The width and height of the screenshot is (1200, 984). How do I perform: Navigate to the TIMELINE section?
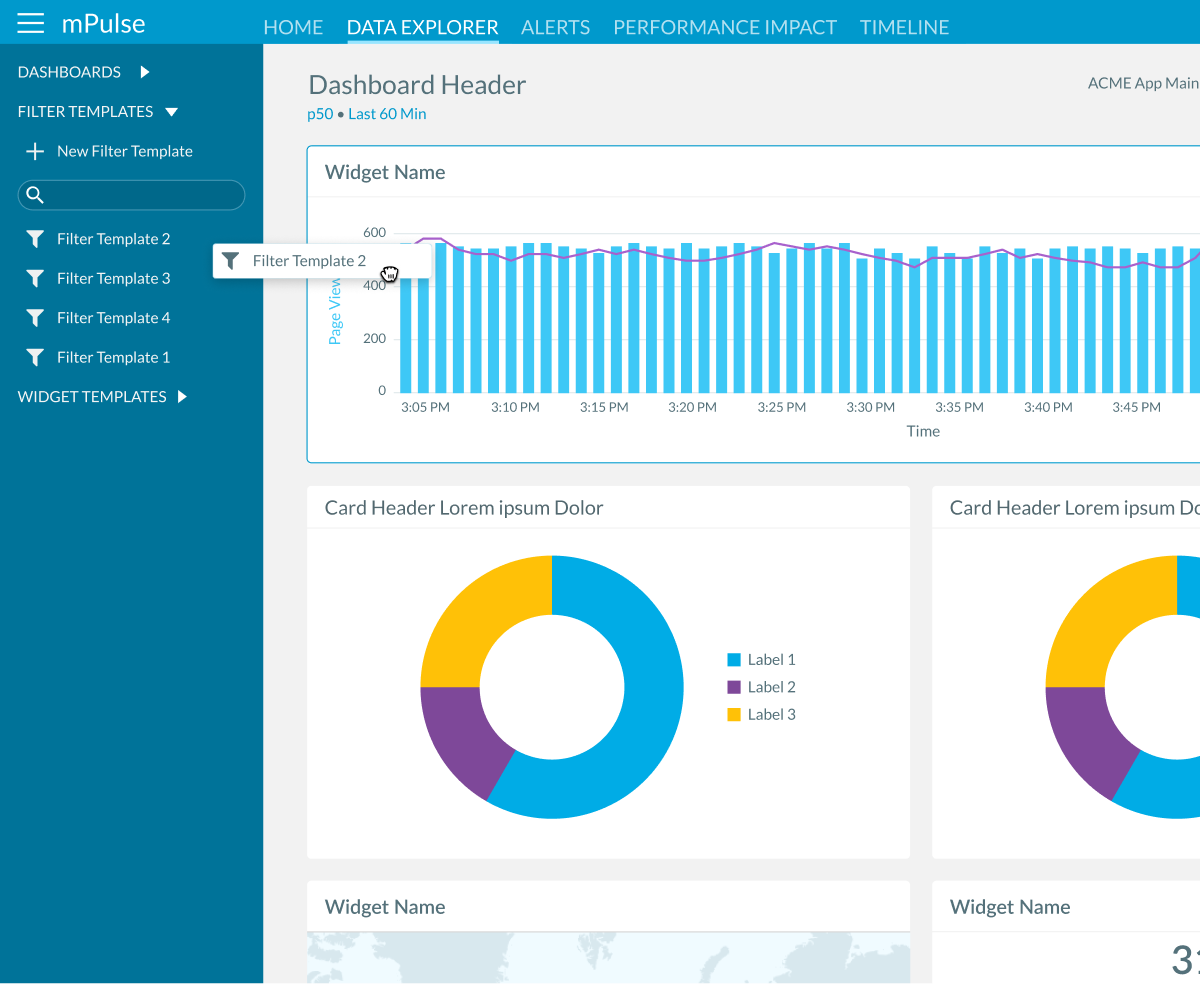[904, 27]
